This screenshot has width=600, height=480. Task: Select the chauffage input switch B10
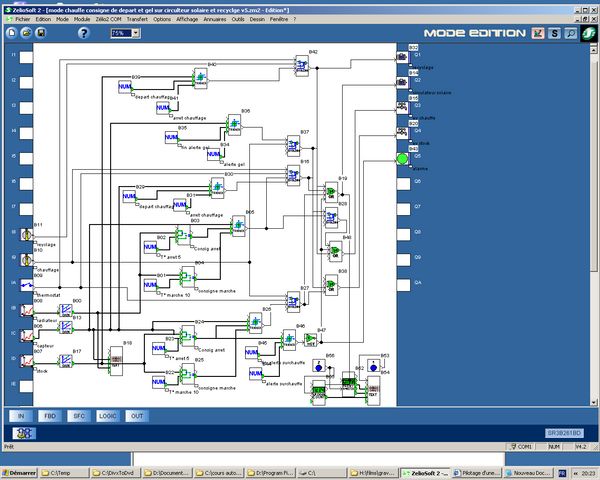[27, 259]
